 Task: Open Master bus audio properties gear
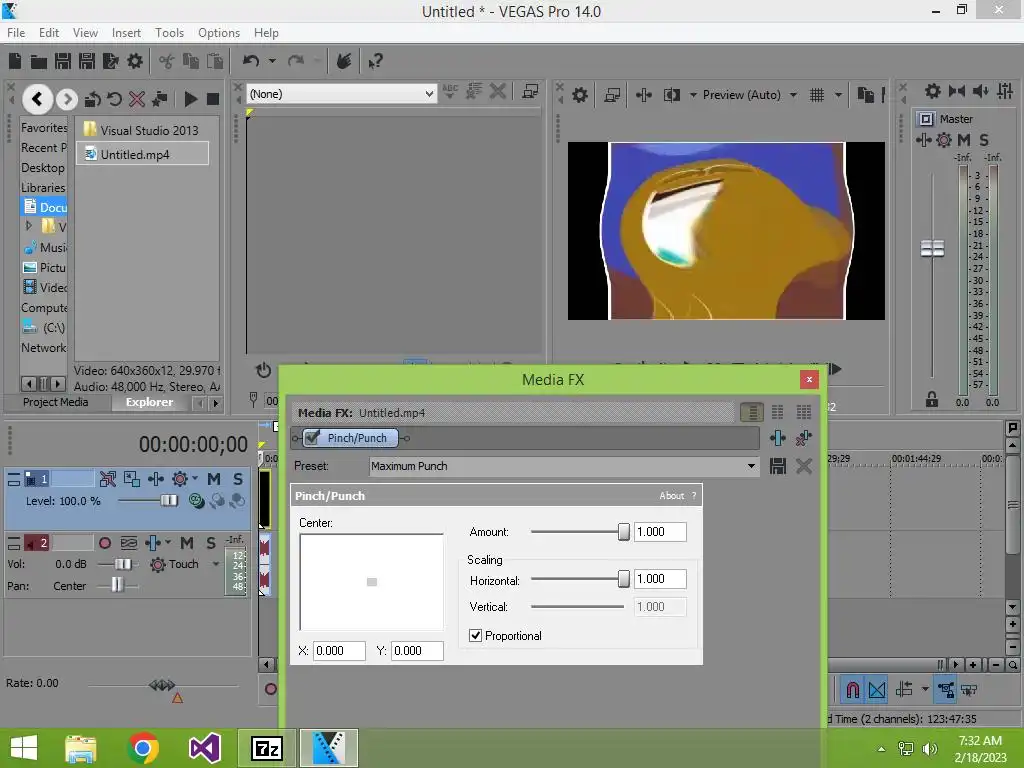[933, 91]
